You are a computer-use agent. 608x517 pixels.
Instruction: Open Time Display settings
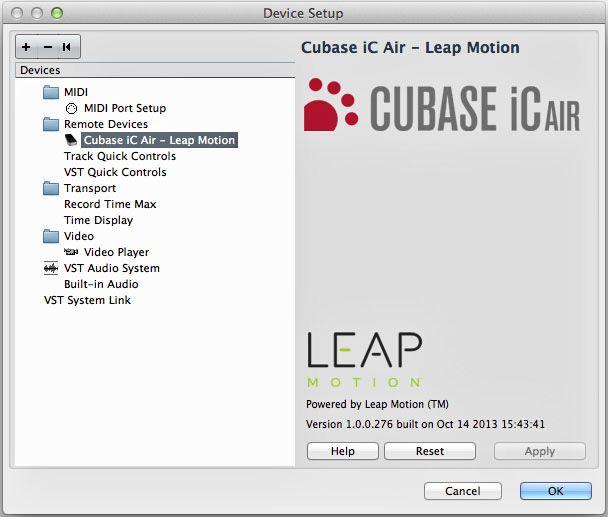98,220
